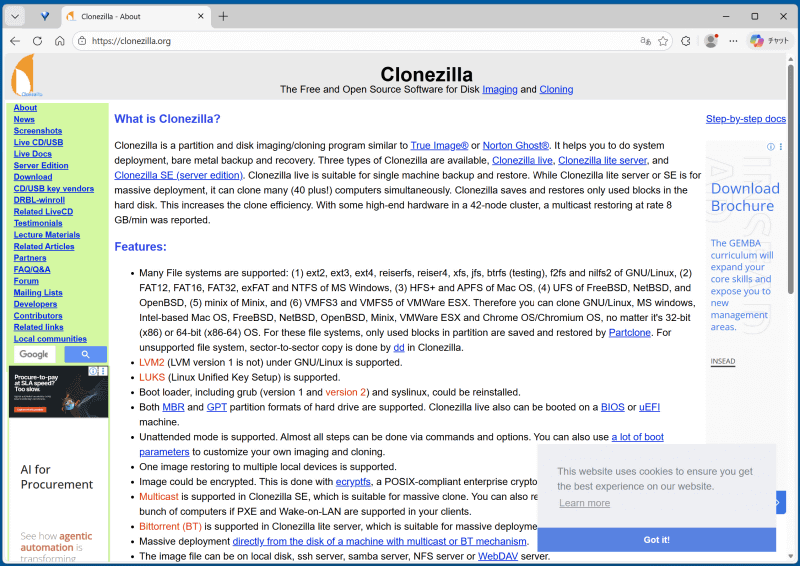
Task: Expand the tab actions dropdown
Action: tap(15, 16)
